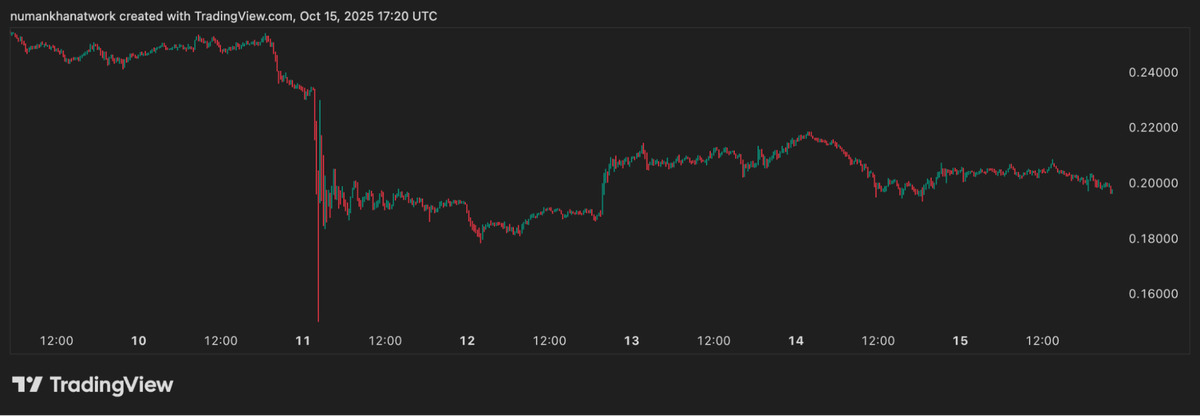The width and height of the screenshot is (1200, 416).
Task: Click the TradingView wordmark text at bottom
Action: pyautogui.click(x=110, y=385)
